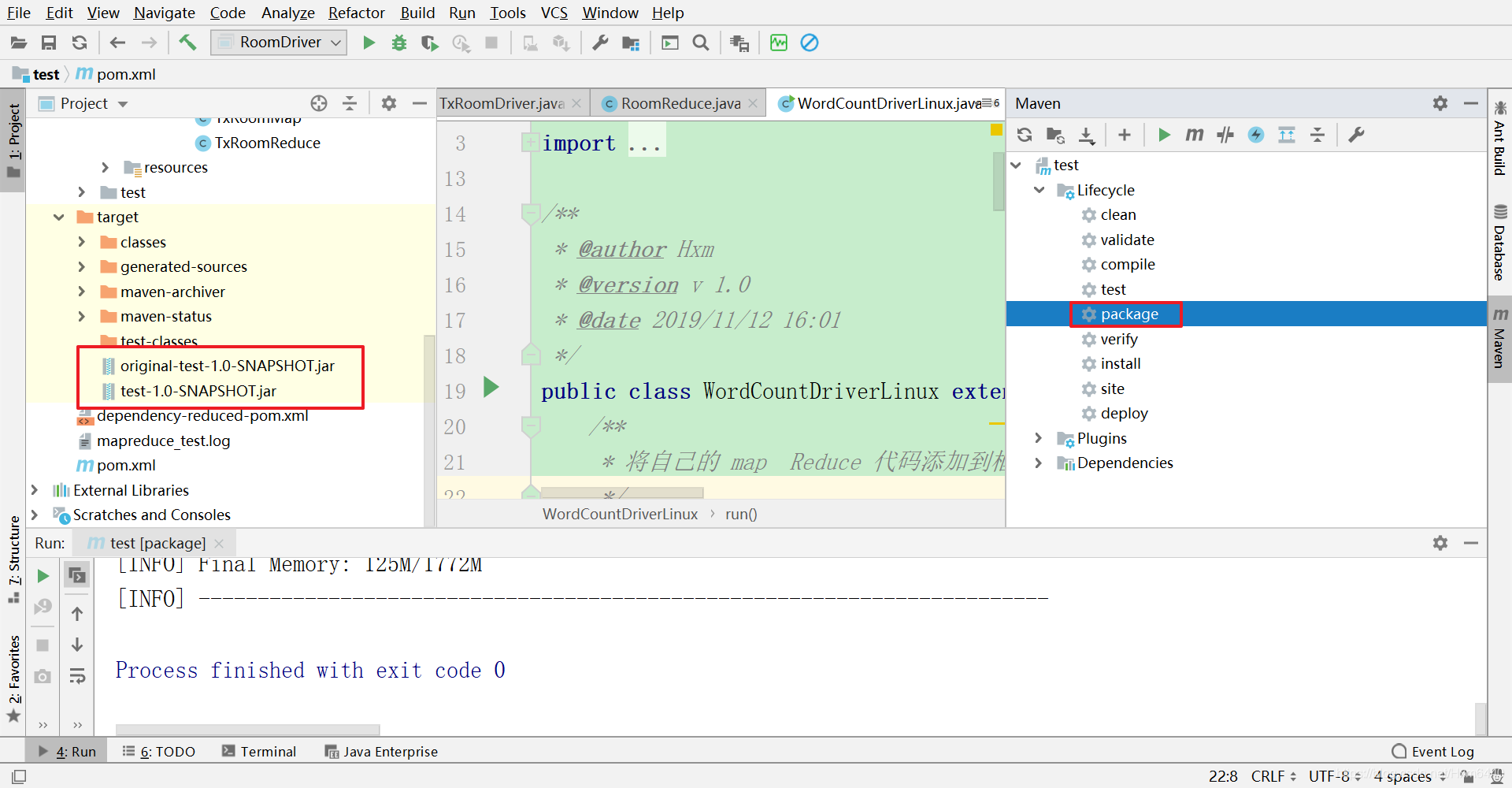Click the 4: Run tool window button
The width and height of the screenshot is (1512, 788).
(67, 751)
